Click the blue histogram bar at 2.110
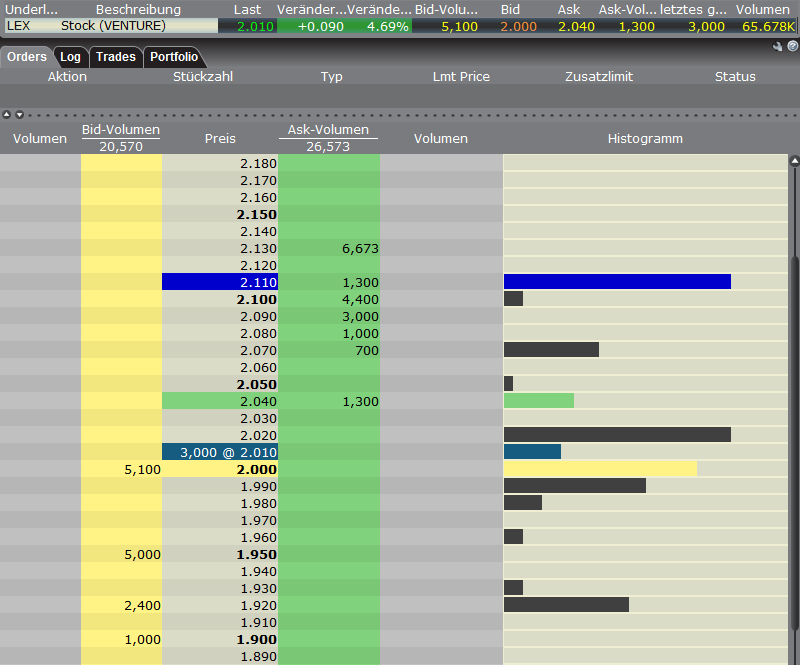Image resolution: width=800 pixels, height=665 pixels. (x=617, y=282)
